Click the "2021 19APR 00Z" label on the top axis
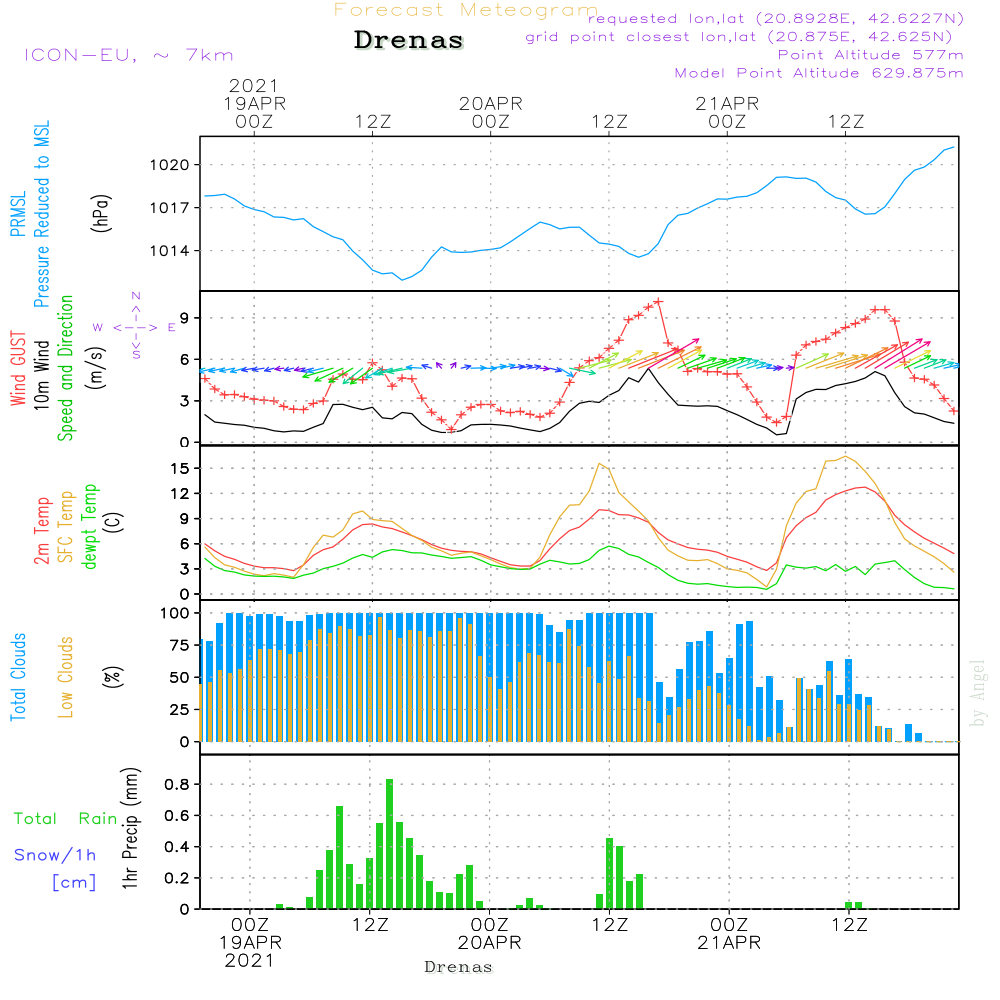Screen dimensions: 1000x1000 tap(254, 103)
